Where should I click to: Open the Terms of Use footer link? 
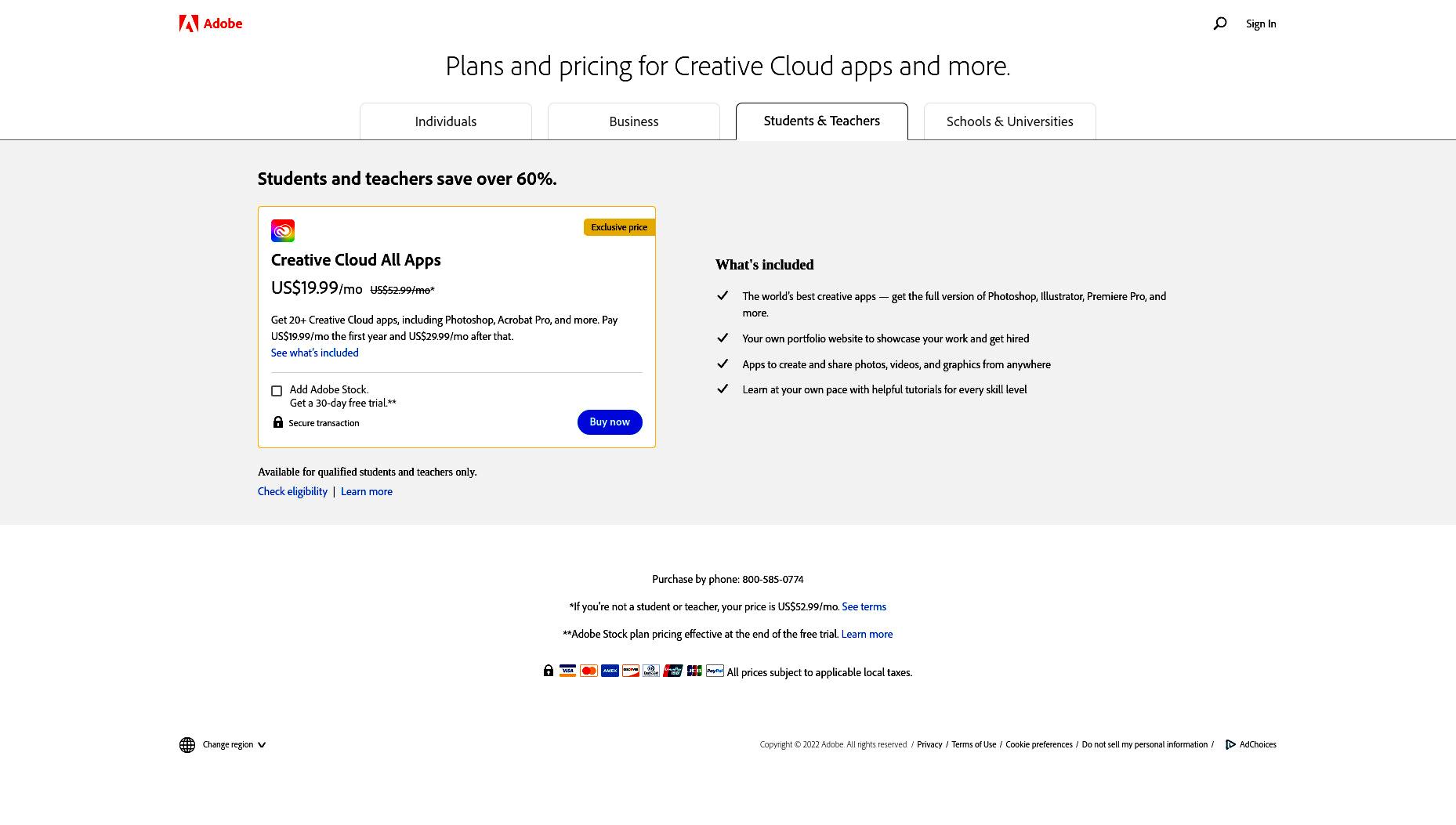(973, 744)
